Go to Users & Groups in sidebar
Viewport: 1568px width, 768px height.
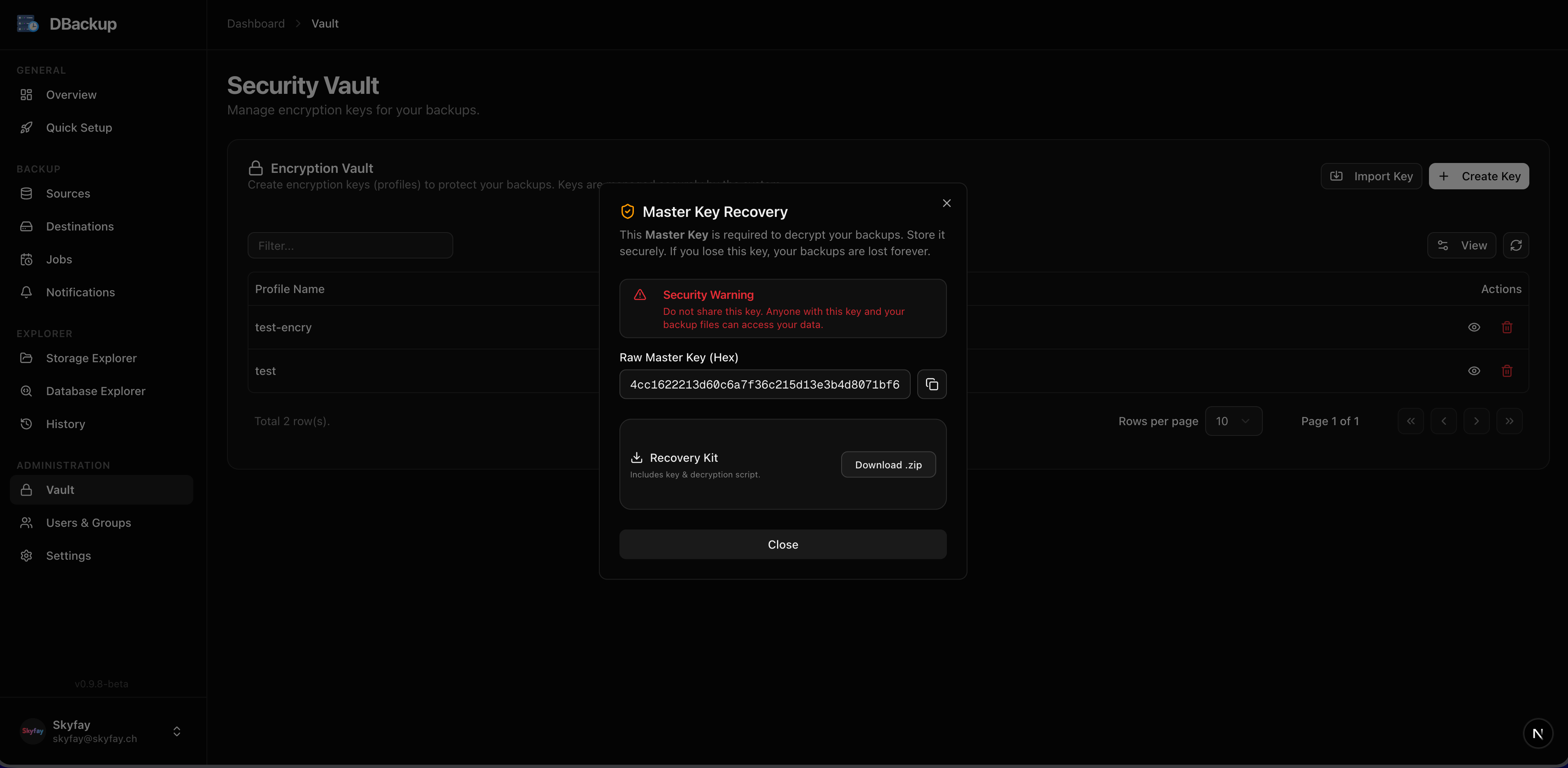point(88,523)
